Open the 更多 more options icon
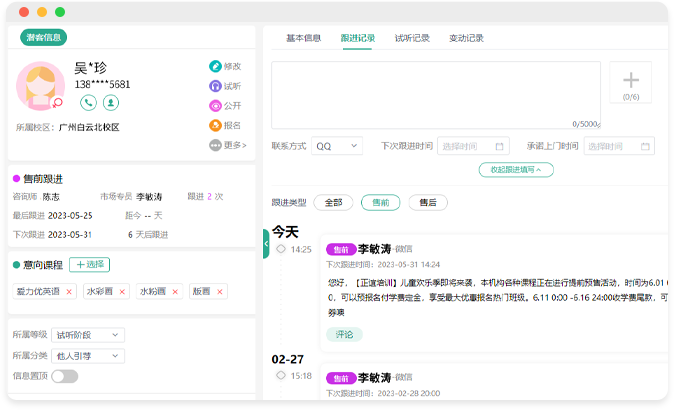 [x=215, y=145]
